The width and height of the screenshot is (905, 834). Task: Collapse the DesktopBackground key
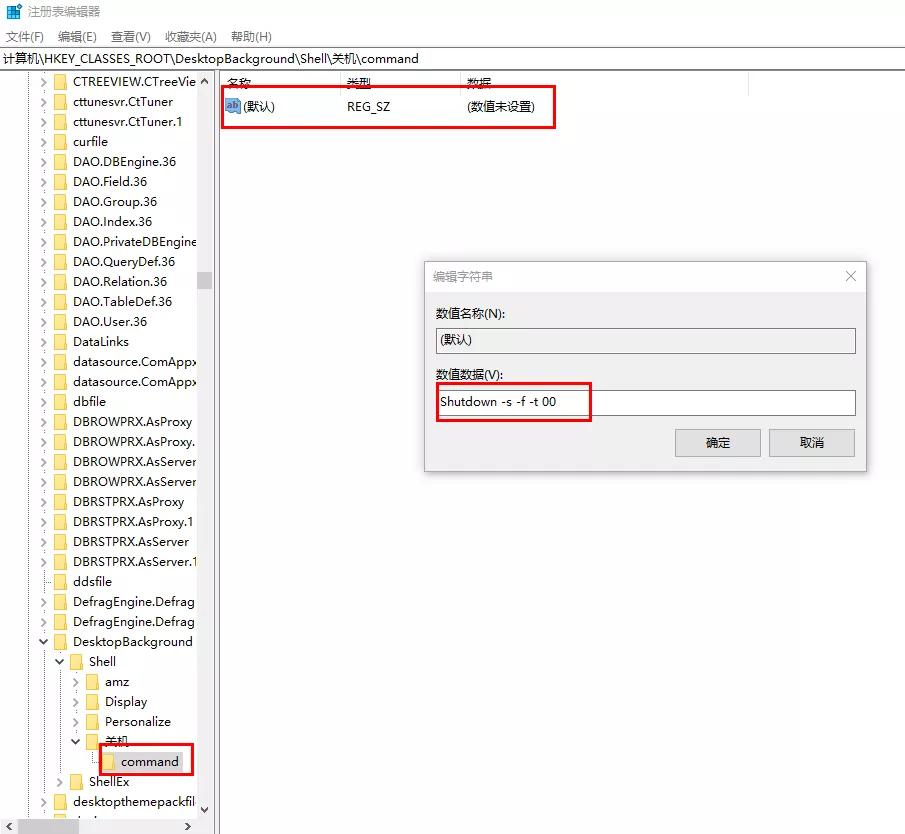(43, 641)
